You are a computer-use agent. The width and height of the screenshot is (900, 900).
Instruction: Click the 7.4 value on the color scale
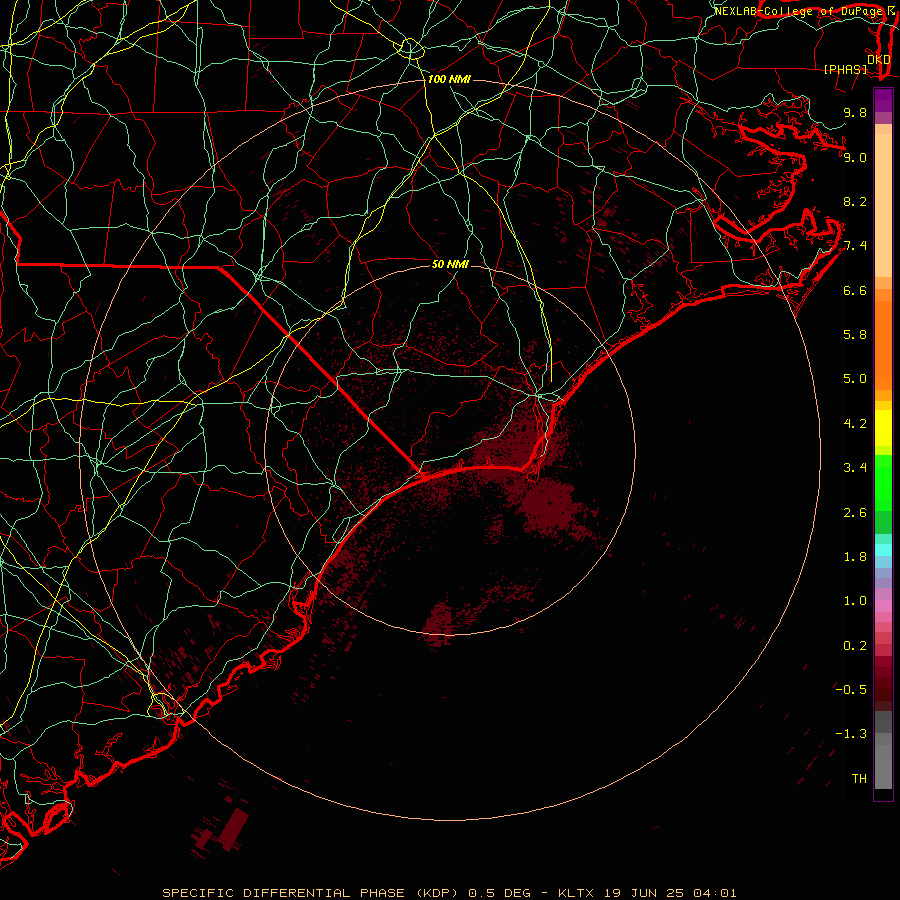(x=855, y=246)
